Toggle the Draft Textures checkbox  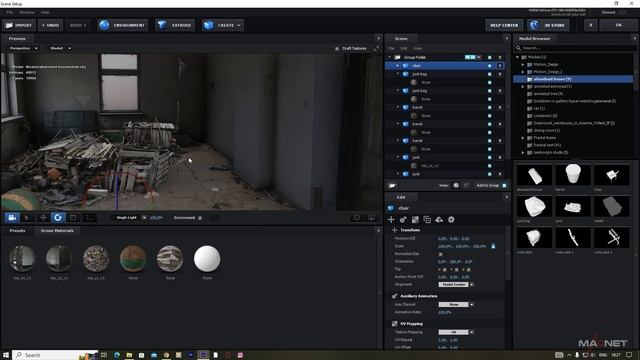[337, 48]
